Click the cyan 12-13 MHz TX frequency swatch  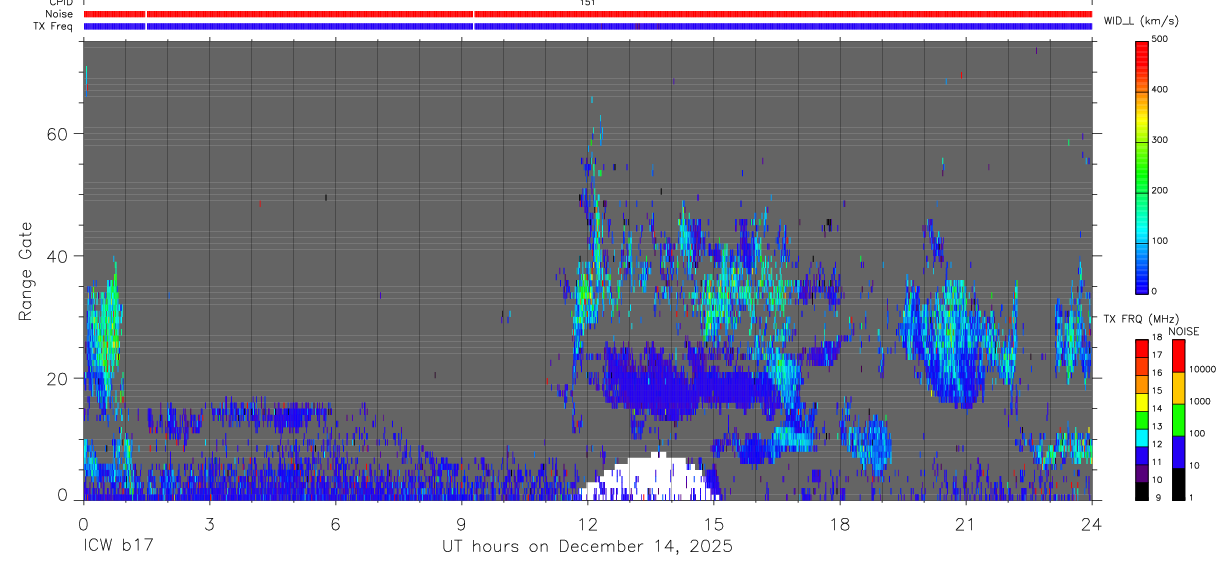pos(1141,438)
